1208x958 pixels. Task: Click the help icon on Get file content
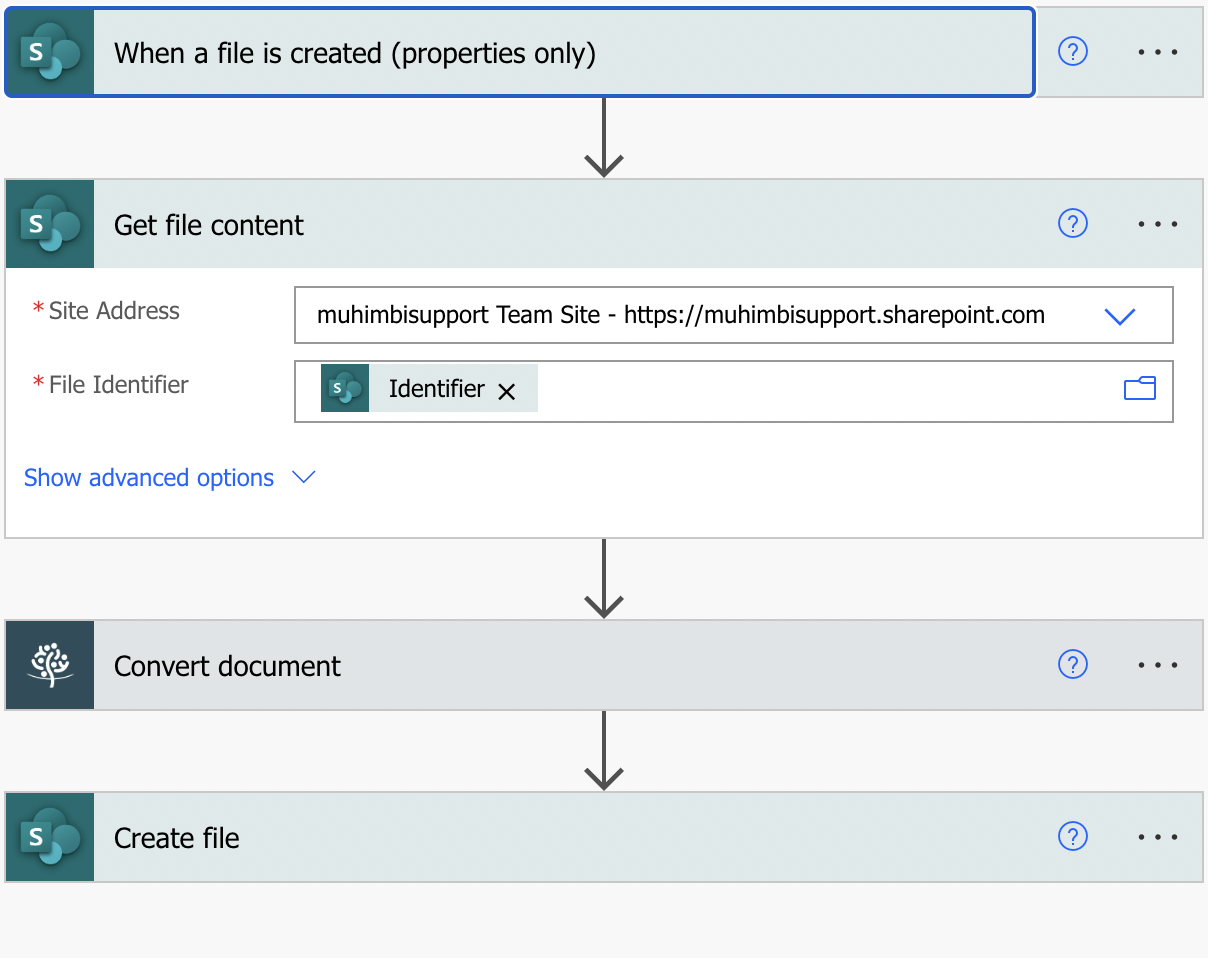[x=1072, y=224]
